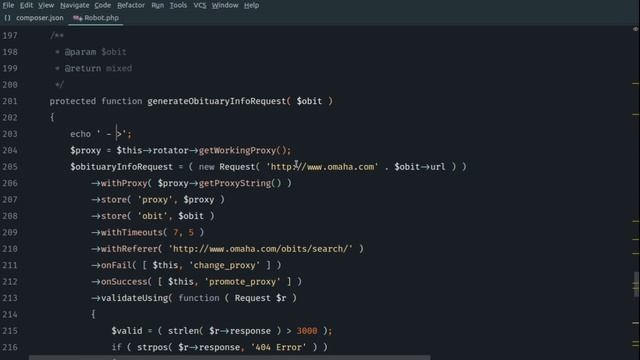Screen dimensions: 640x360
Task: Open the Window menu
Action: (225, 5)
